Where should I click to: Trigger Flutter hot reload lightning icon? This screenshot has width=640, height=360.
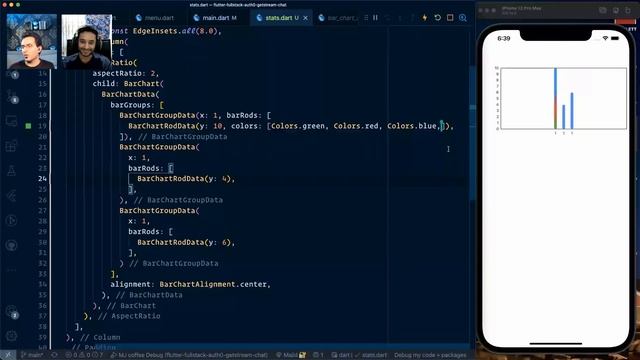coord(424,18)
